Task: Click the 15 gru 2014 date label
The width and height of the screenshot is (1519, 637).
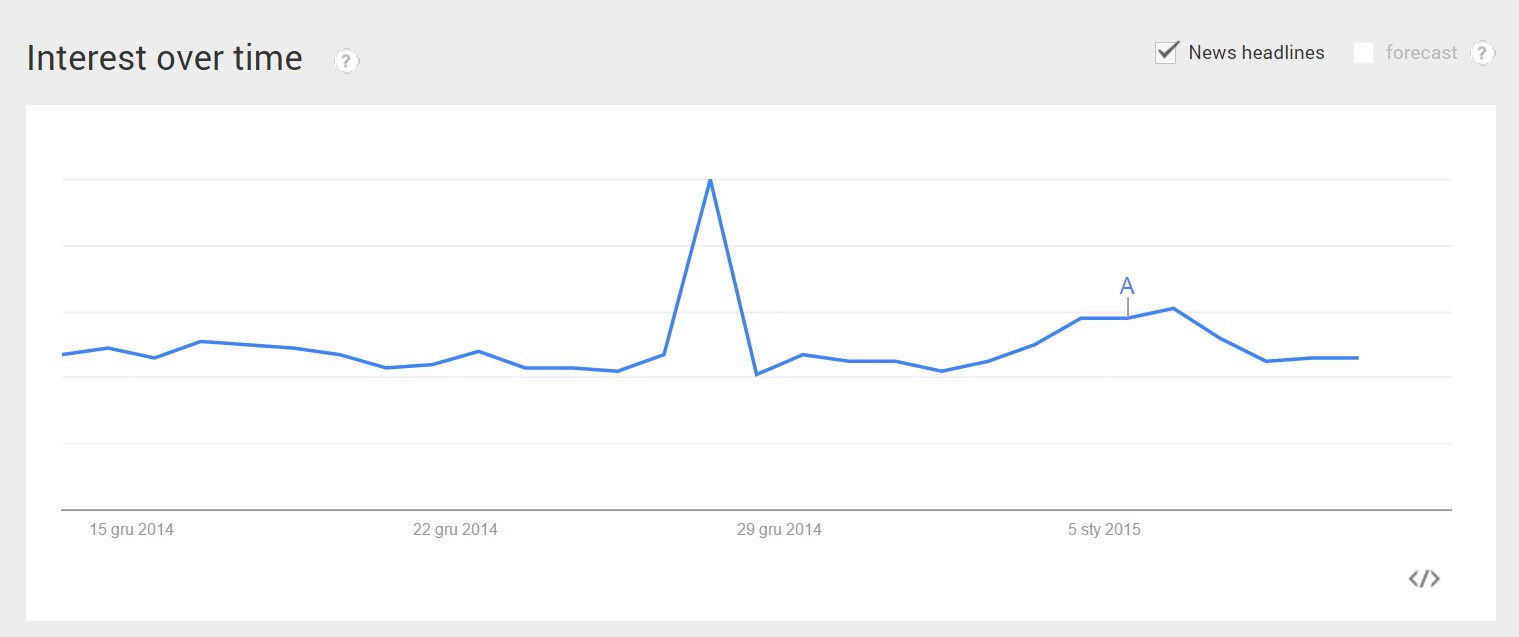Action: [131, 530]
